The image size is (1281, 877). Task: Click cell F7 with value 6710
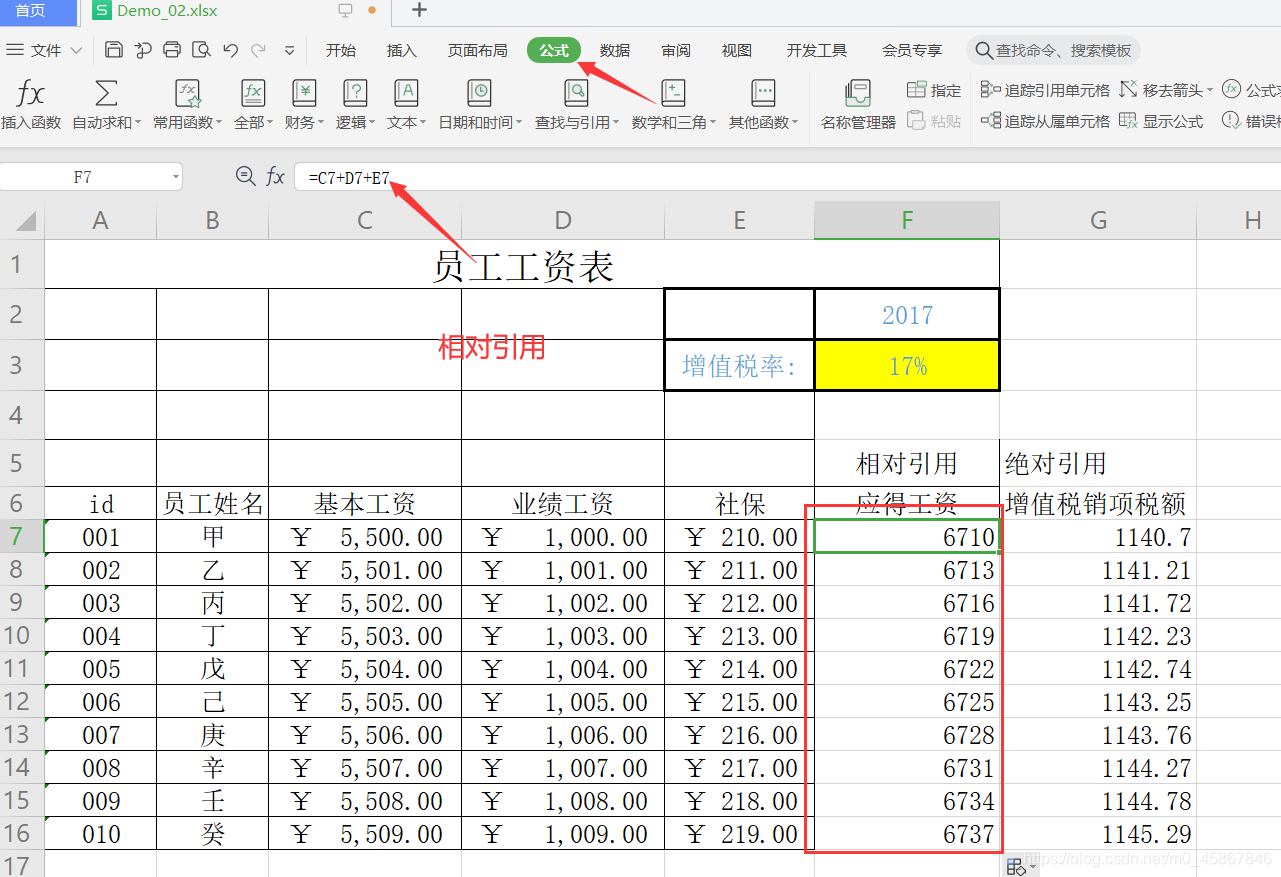tap(907, 537)
